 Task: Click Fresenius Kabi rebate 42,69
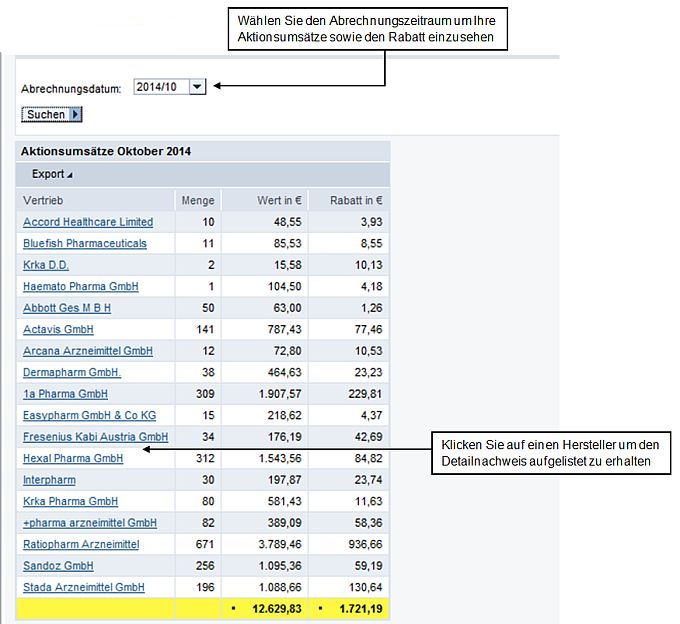tap(368, 437)
